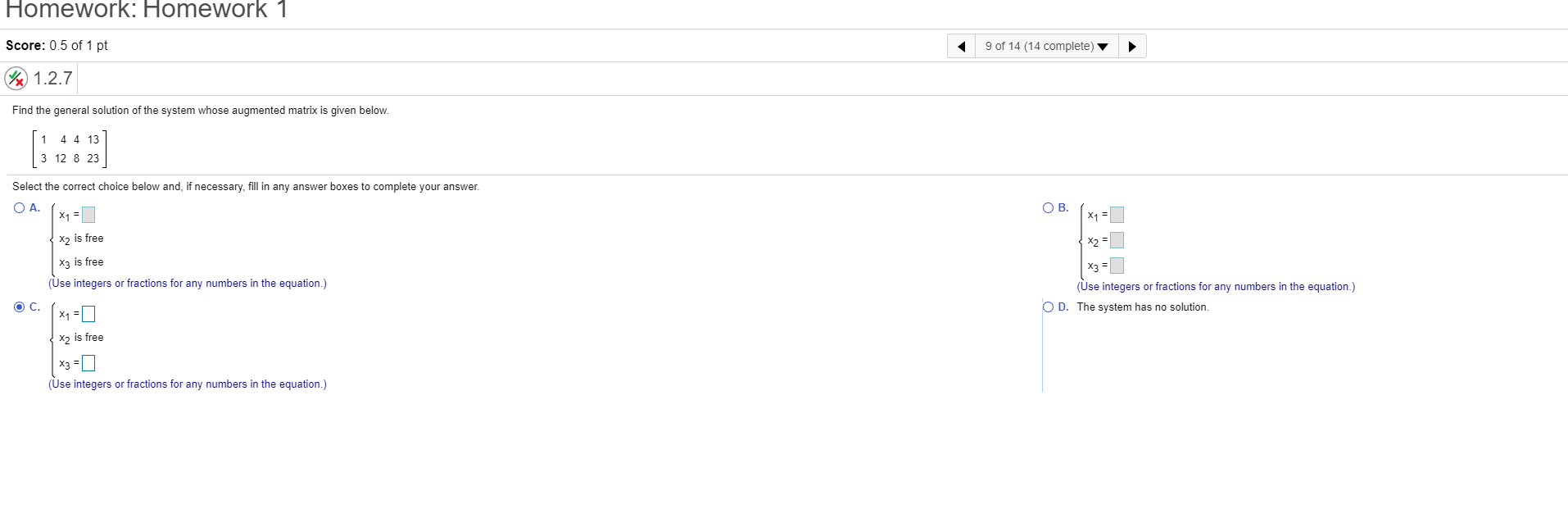Click x1 answer box in choice B
1568x509 pixels.
pos(1117,215)
